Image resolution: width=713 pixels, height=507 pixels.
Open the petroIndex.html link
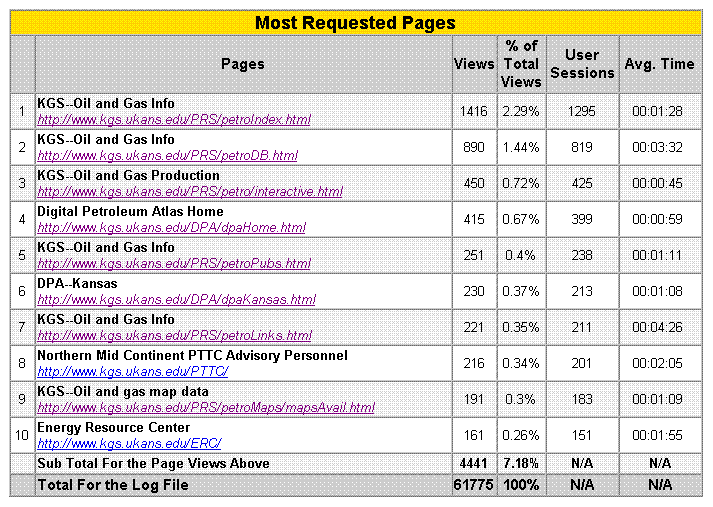[174, 120]
